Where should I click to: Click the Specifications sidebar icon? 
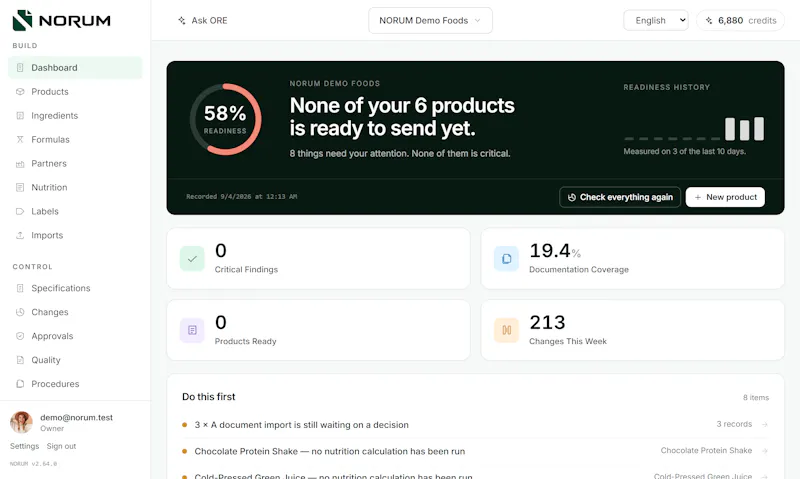pyautogui.click(x=20, y=288)
